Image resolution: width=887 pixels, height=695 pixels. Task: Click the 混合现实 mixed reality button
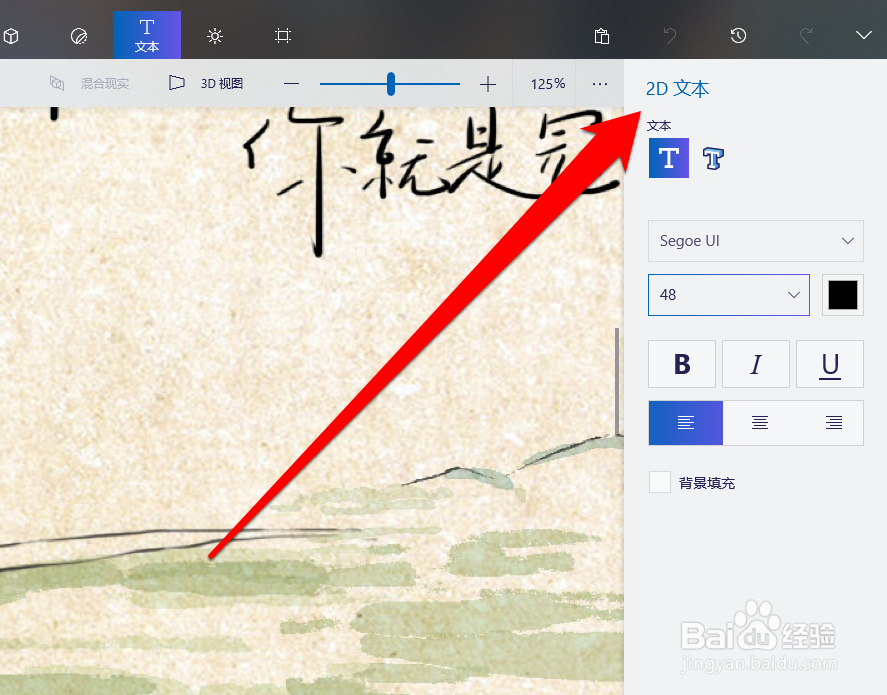pos(89,84)
